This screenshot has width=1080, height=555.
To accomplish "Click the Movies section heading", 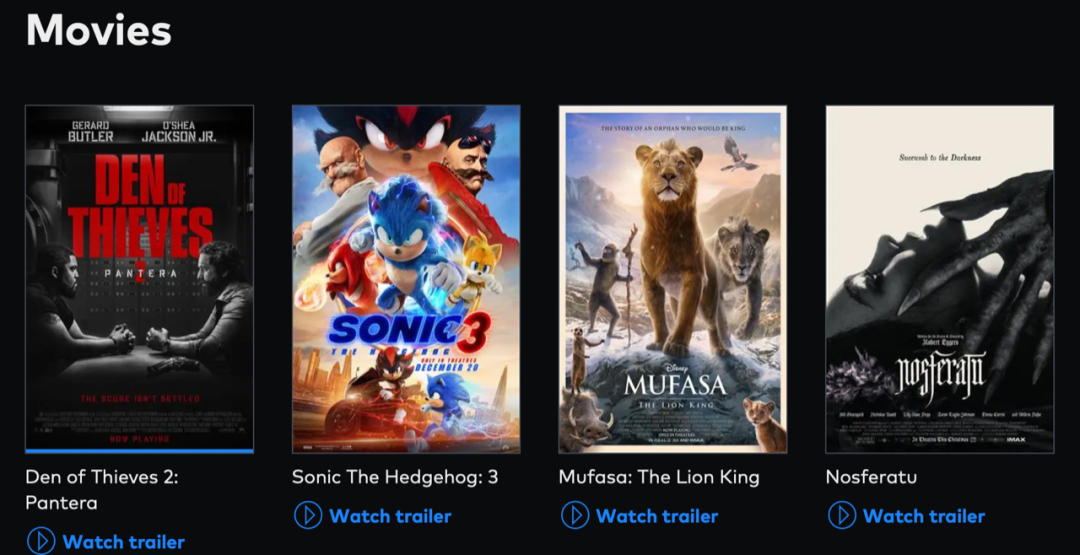I will coord(98,29).
